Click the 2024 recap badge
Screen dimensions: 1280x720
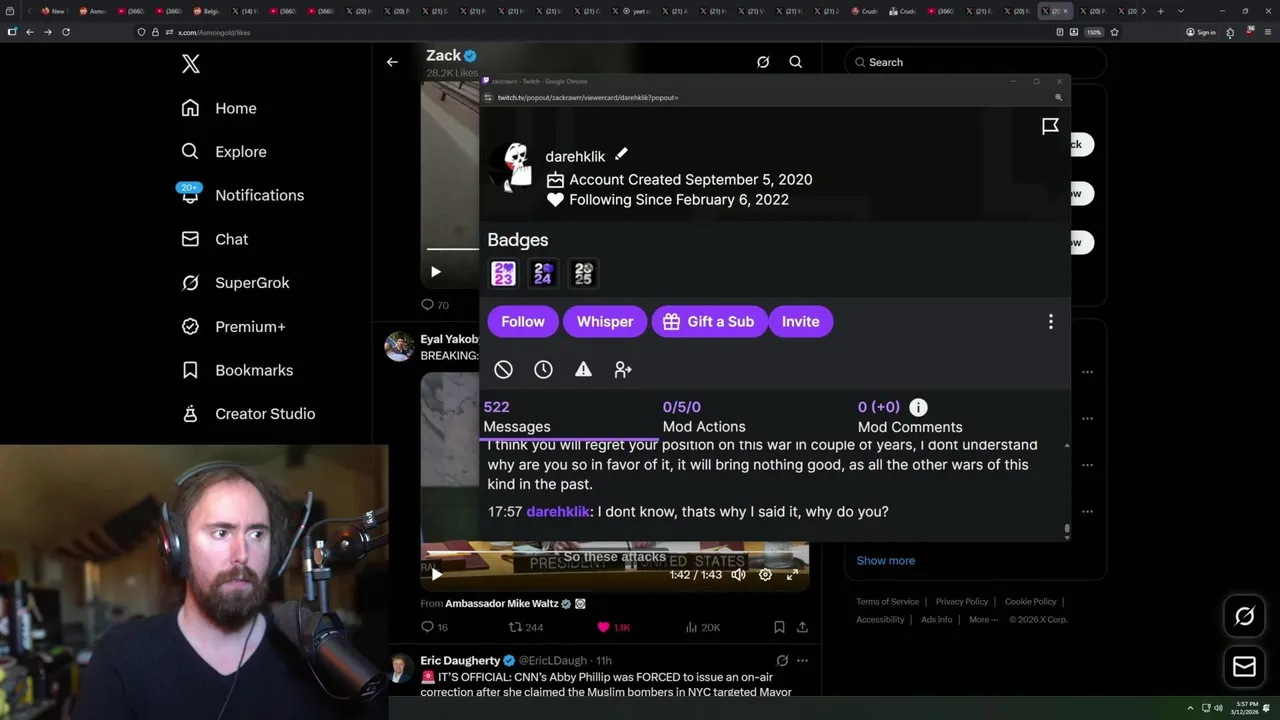[x=543, y=273]
